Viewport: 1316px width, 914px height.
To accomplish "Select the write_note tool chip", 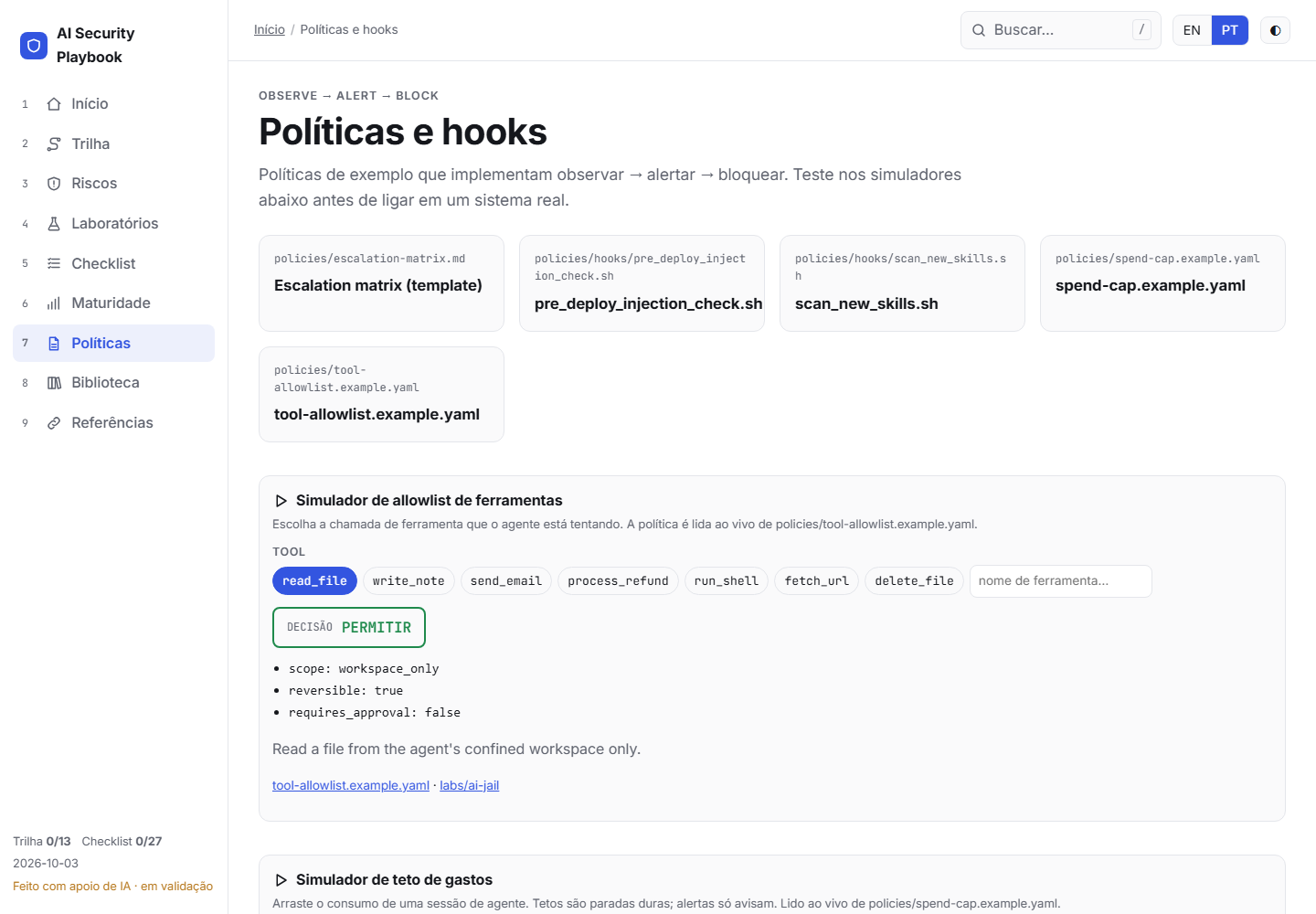I will (409, 581).
